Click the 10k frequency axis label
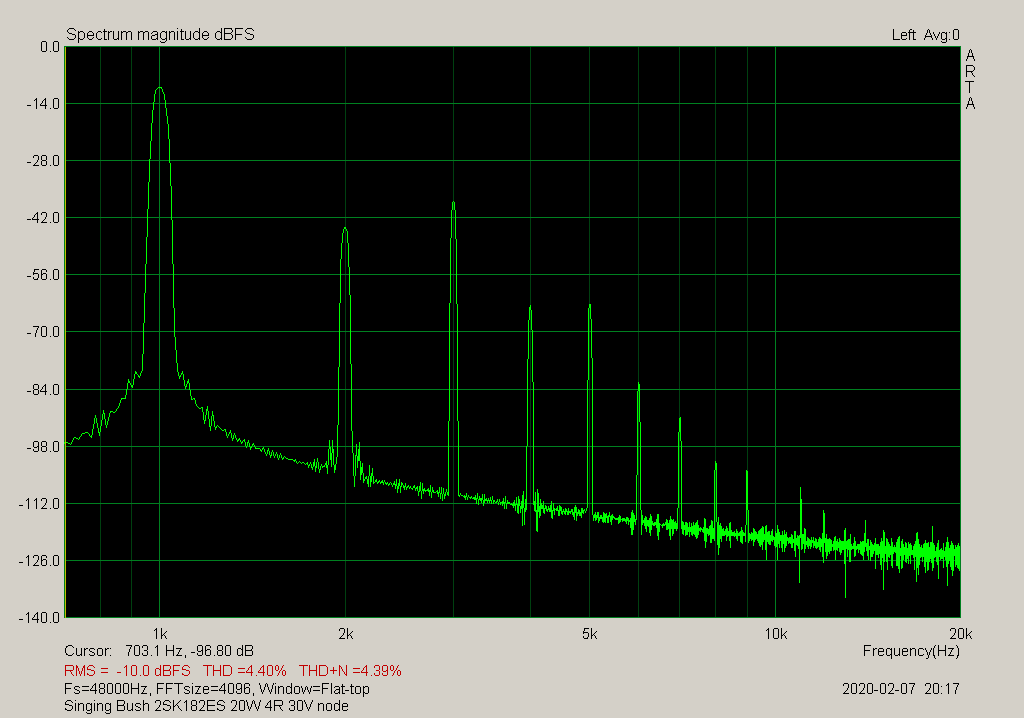The image size is (1024, 718). click(x=775, y=634)
